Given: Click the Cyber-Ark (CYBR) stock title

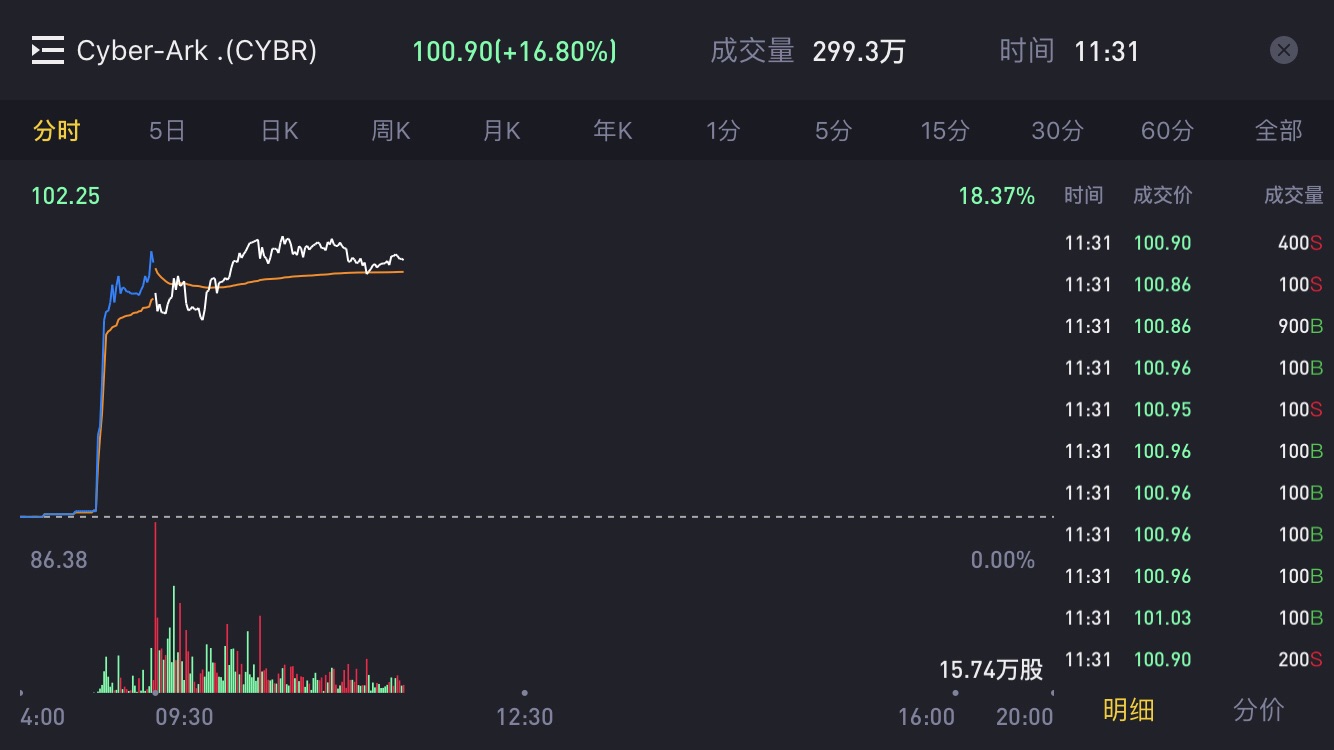Looking at the screenshot, I should [x=197, y=51].
